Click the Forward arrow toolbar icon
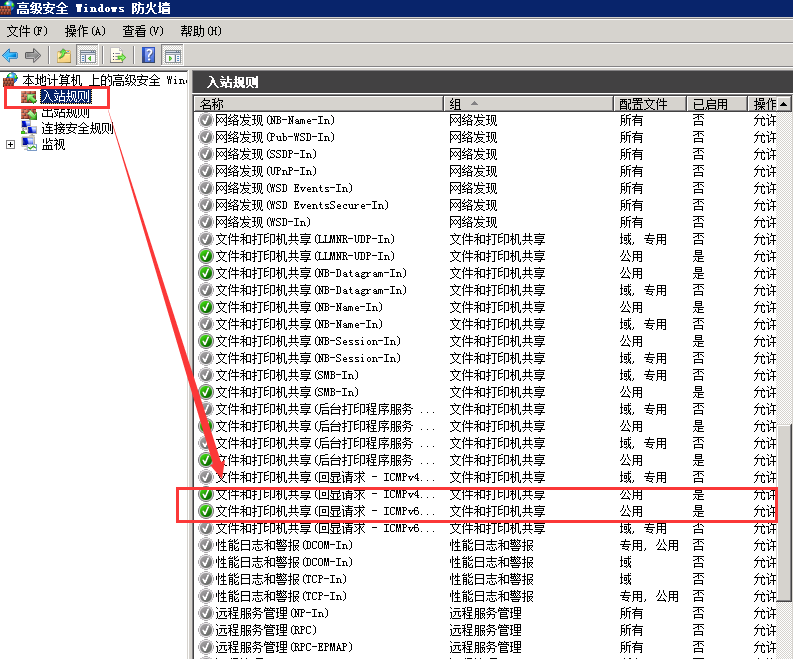Image resolution: width=793 pixels, height=659 pixels. pos(33,55)
